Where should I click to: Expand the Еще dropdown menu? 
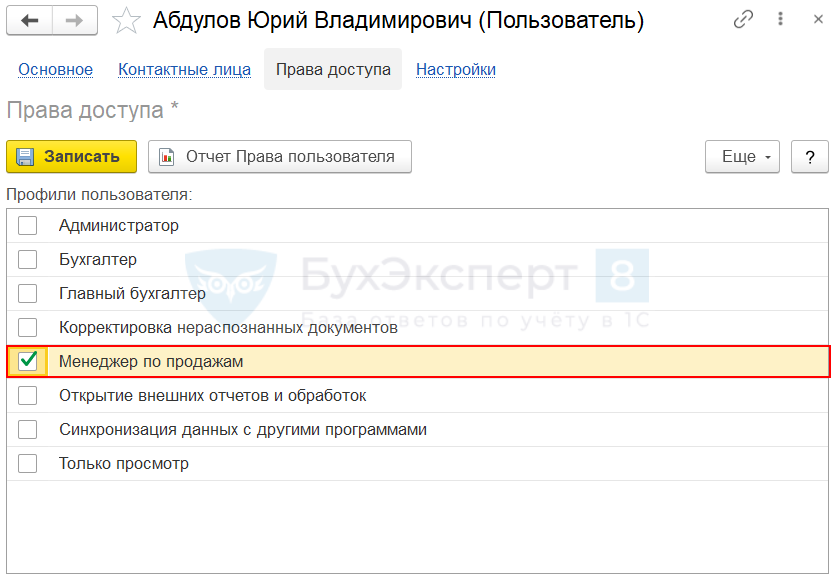(x=742, y=157)
